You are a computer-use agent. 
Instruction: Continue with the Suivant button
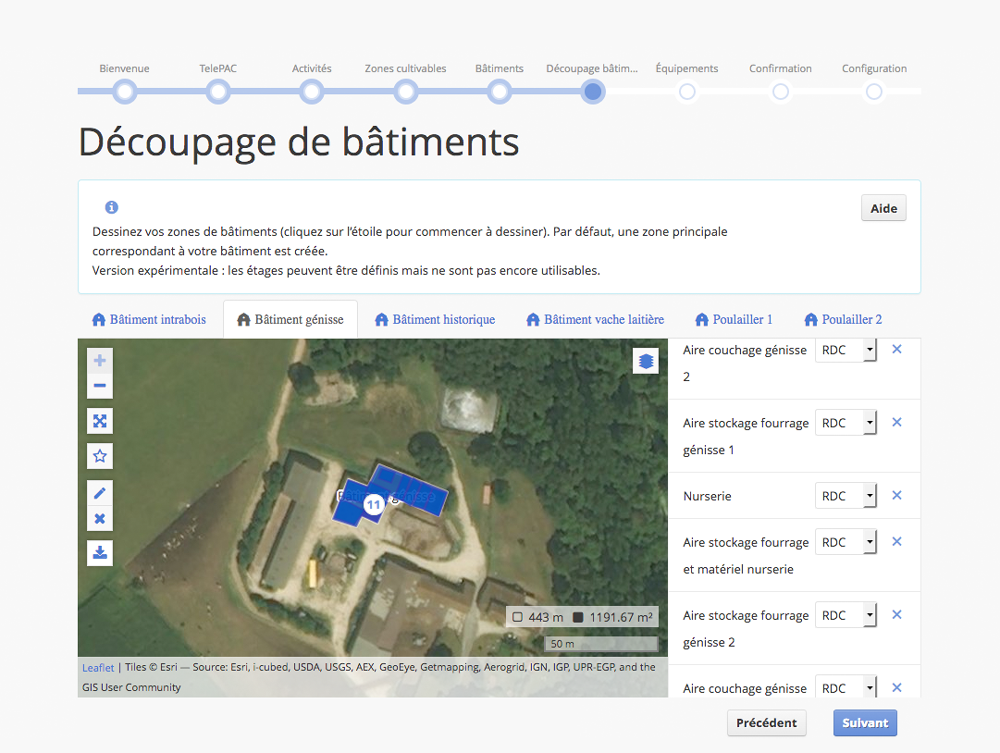click(865, 723)
